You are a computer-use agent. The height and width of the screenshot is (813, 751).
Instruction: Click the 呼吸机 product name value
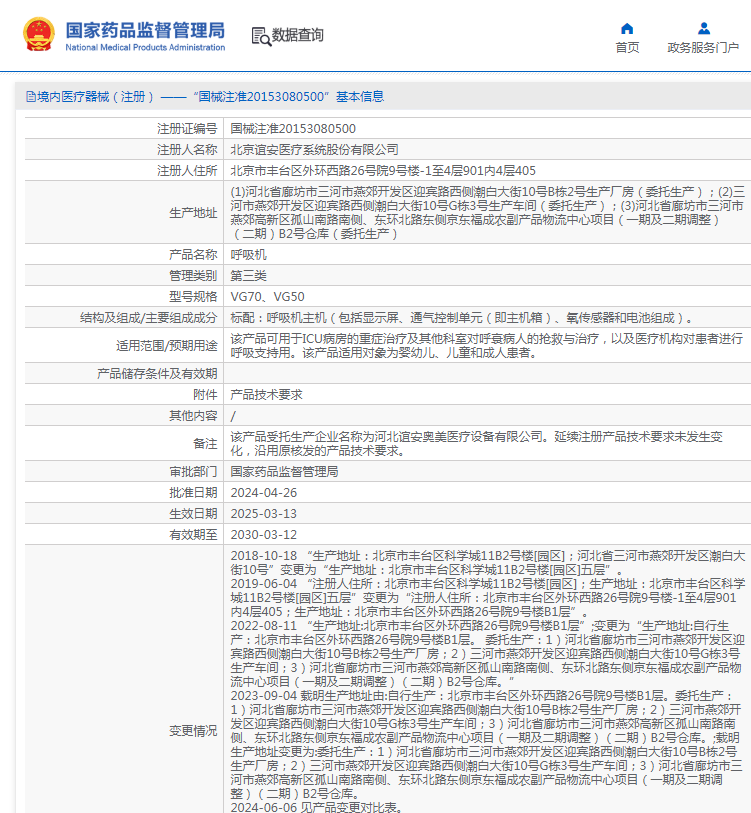click(x=249, y=254)
